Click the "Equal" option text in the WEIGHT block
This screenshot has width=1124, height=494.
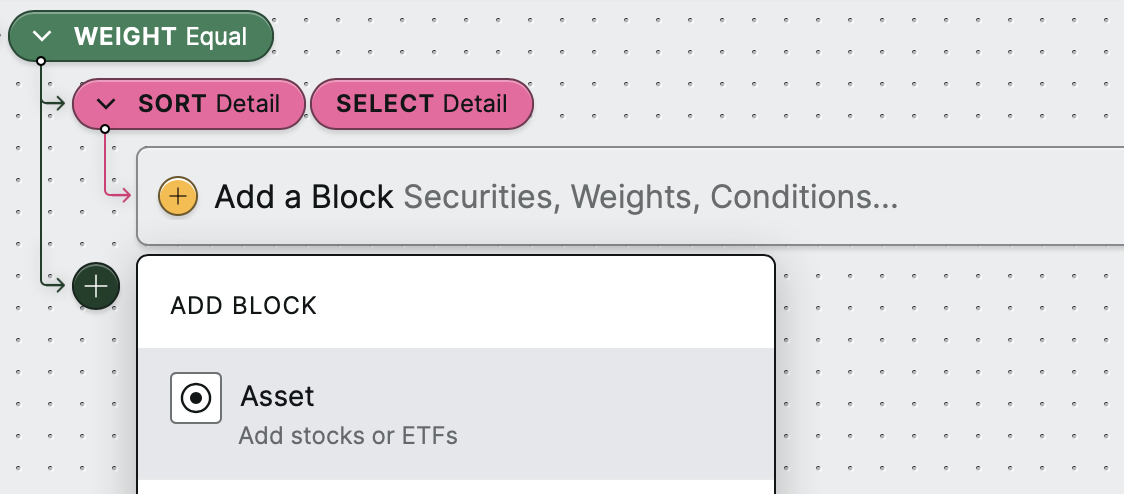pos(216,37)
